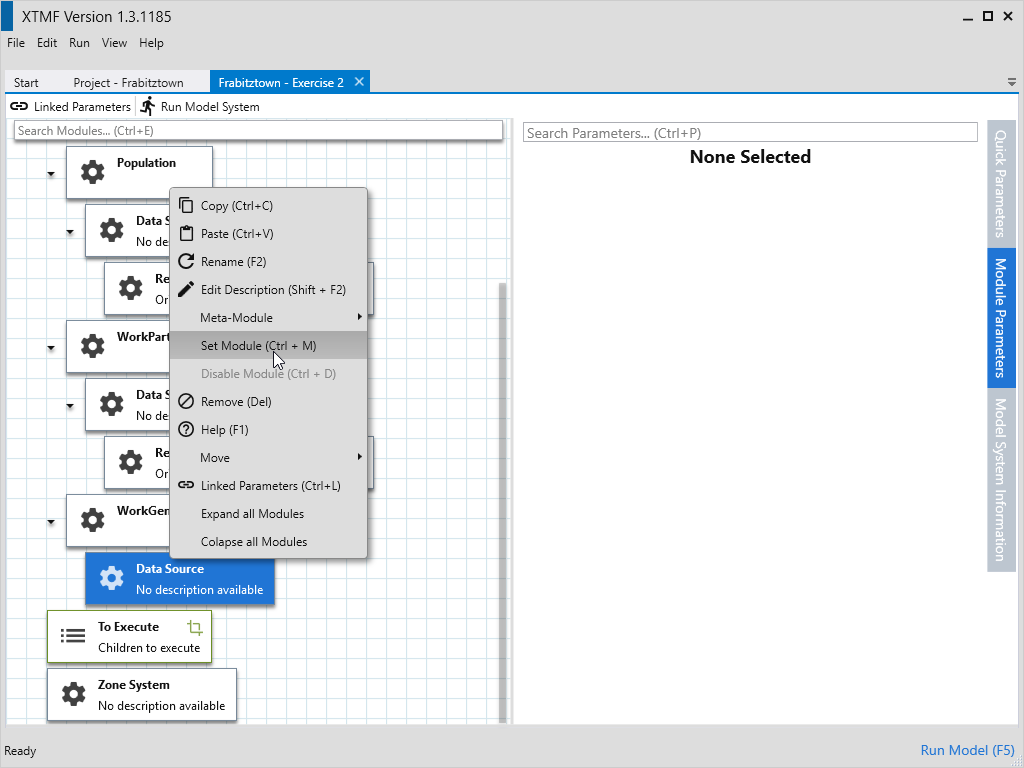Image resolution: width=1024 pixels, height=768 pixels.
Task: Click the module list vertical scrollbar
Action: point(503,500)
